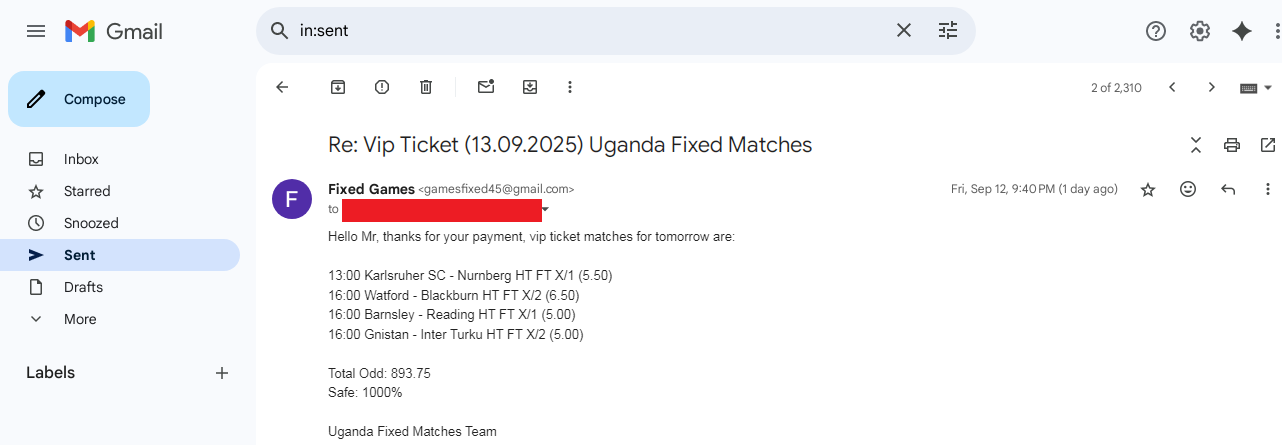Delete this email with trash icon
This screenshot has width=1282, height=445.
pyautogui.click(x=426, y=87)
